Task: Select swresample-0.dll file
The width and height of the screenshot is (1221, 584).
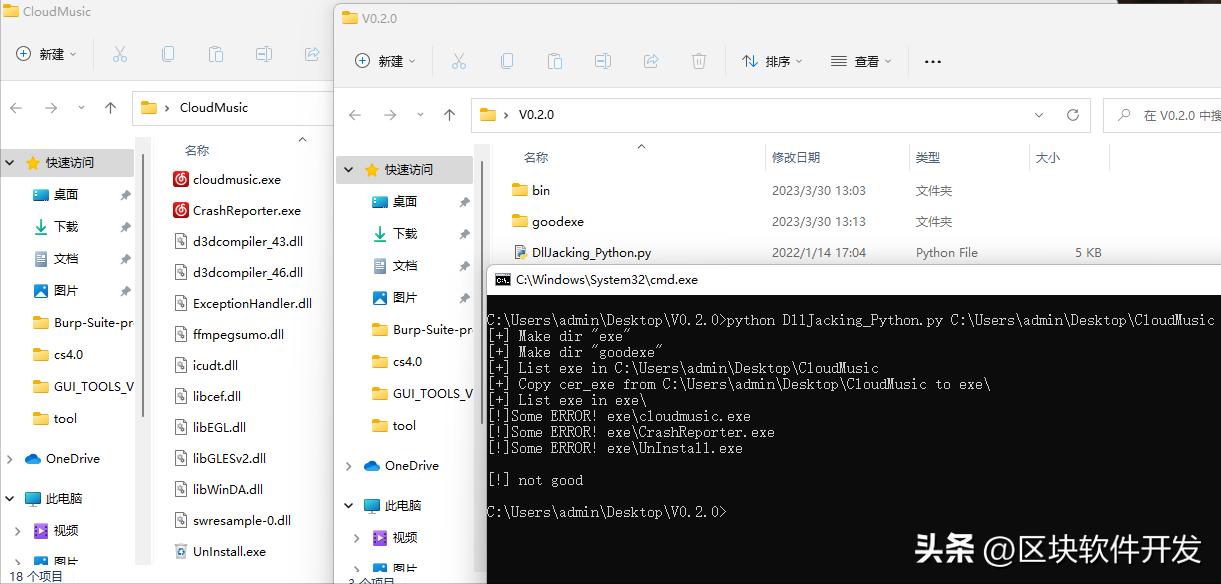Action: (232, 520)
